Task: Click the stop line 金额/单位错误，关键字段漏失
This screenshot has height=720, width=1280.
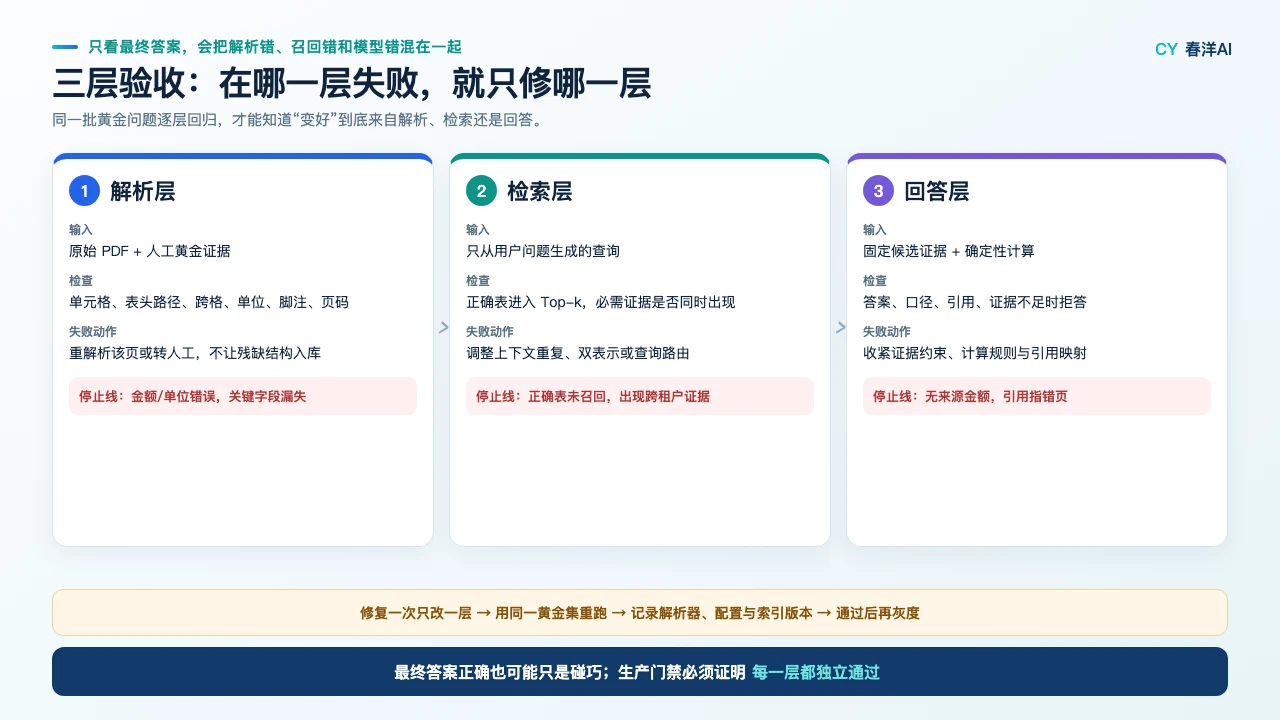Action: [x=243, y=396]
